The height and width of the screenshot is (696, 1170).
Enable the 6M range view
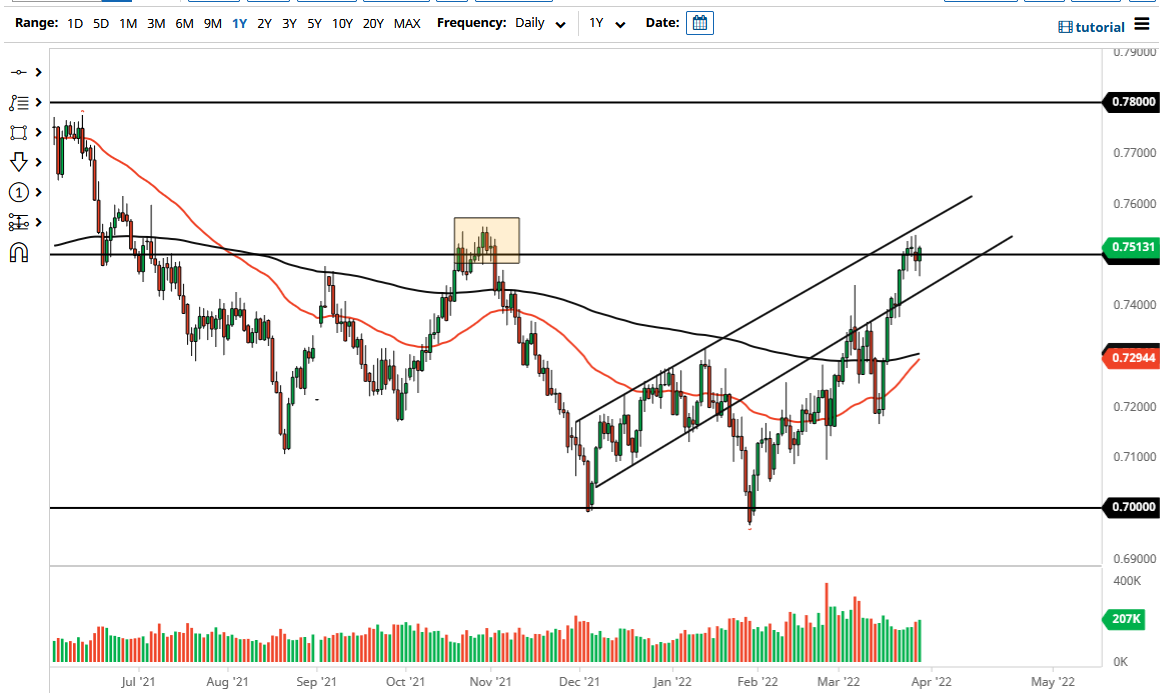pyautogui.click(x=183, y=23)
